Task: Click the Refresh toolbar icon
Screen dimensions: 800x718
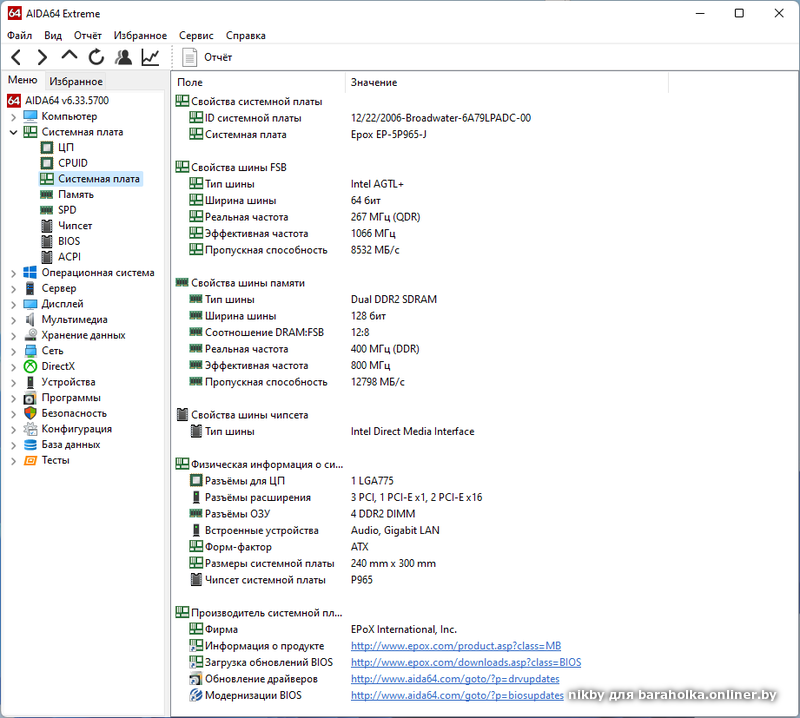Action: click(96, 57)
